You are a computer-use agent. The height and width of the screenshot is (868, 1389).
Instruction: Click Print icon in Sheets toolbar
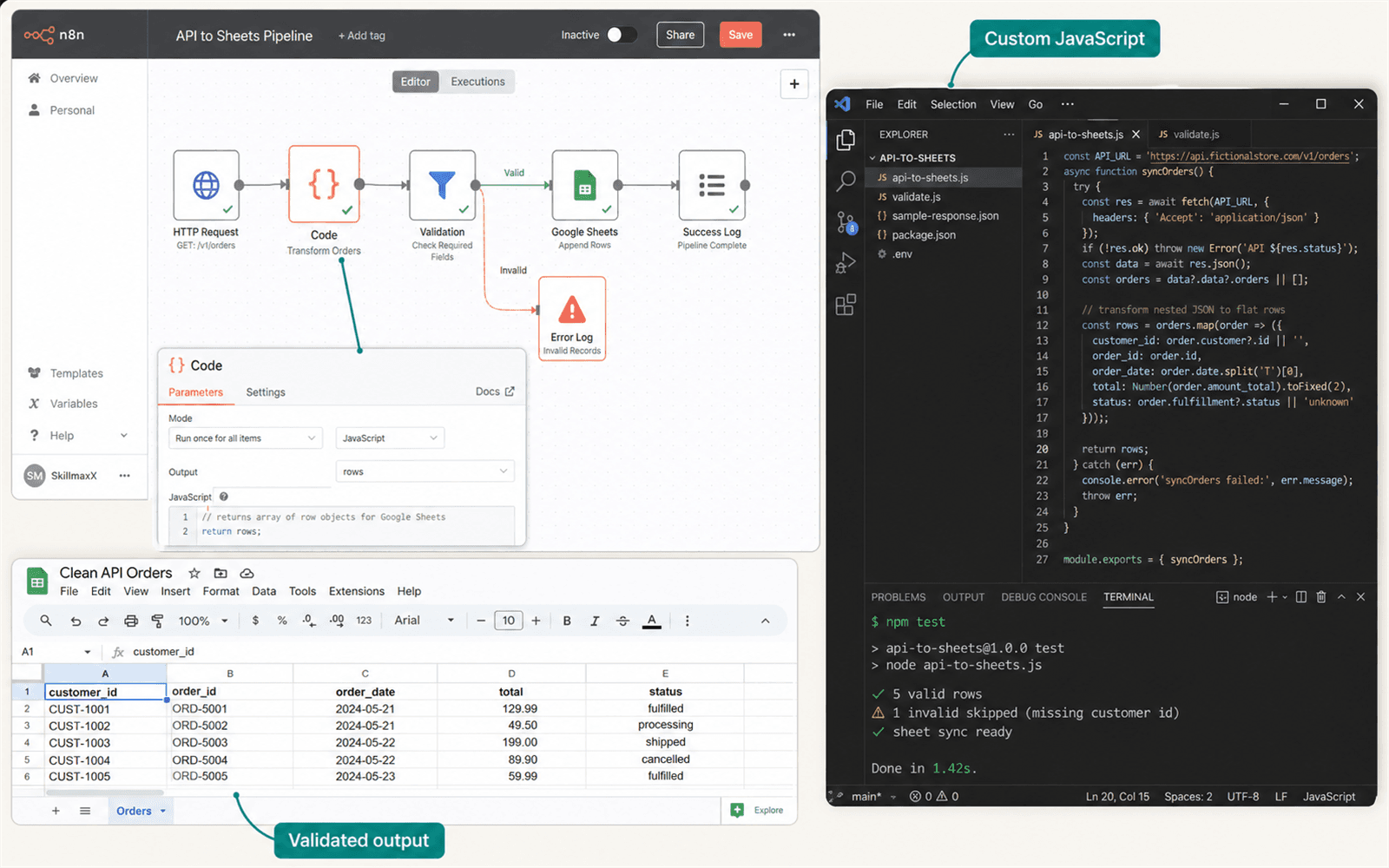click(131, 621)
